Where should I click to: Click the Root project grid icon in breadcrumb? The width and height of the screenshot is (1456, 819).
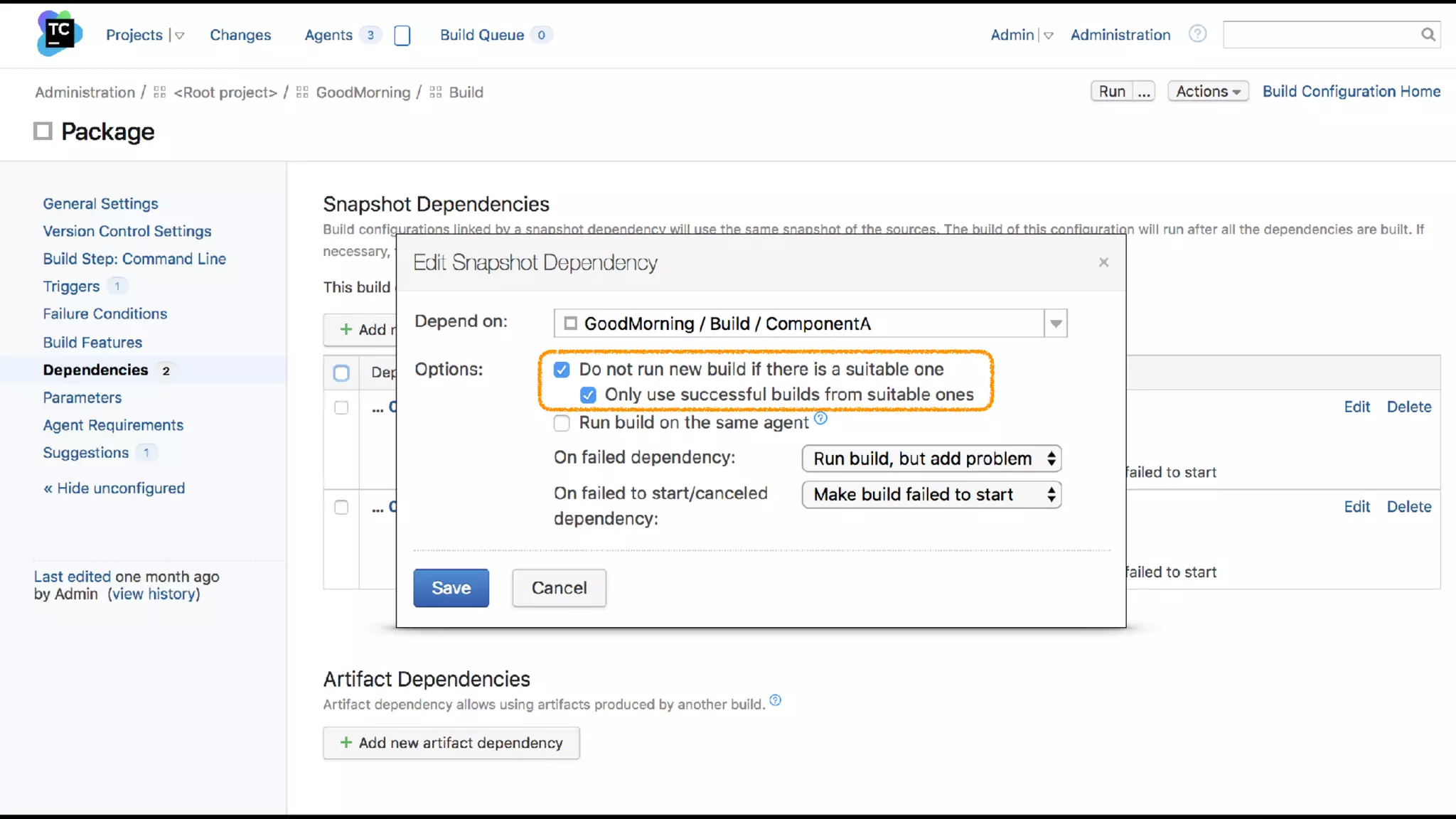160,92
